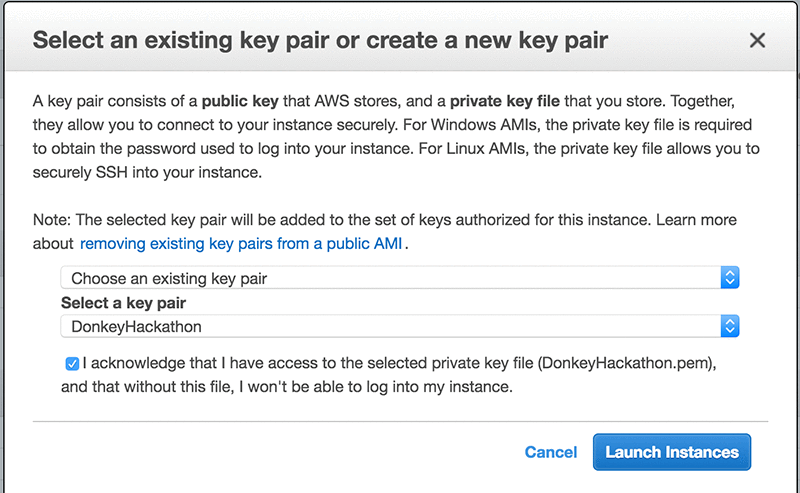Click the 'securely SSH into your instance' sentence
This screenshot has height=493, width=800.
[147, 172]
